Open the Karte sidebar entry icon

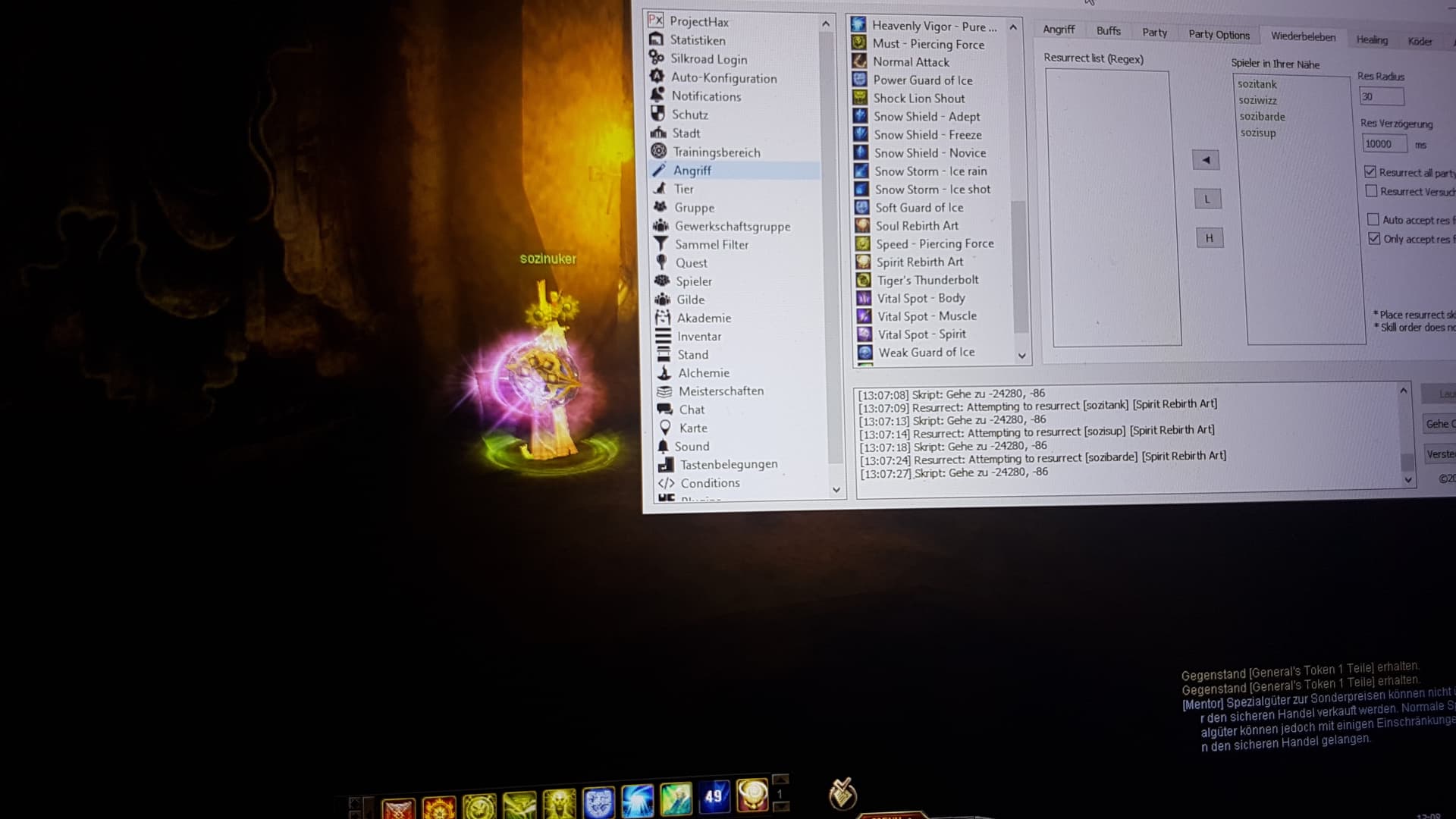[665, 428]
